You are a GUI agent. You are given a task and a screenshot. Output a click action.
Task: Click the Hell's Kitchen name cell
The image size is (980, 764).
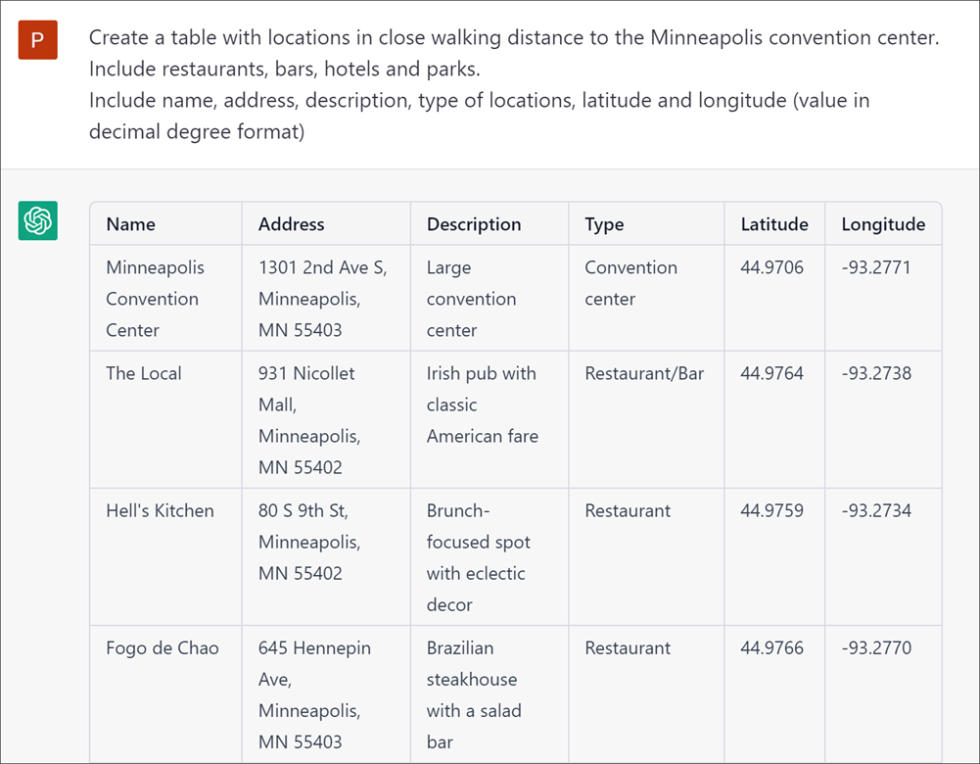pos(160,510)
